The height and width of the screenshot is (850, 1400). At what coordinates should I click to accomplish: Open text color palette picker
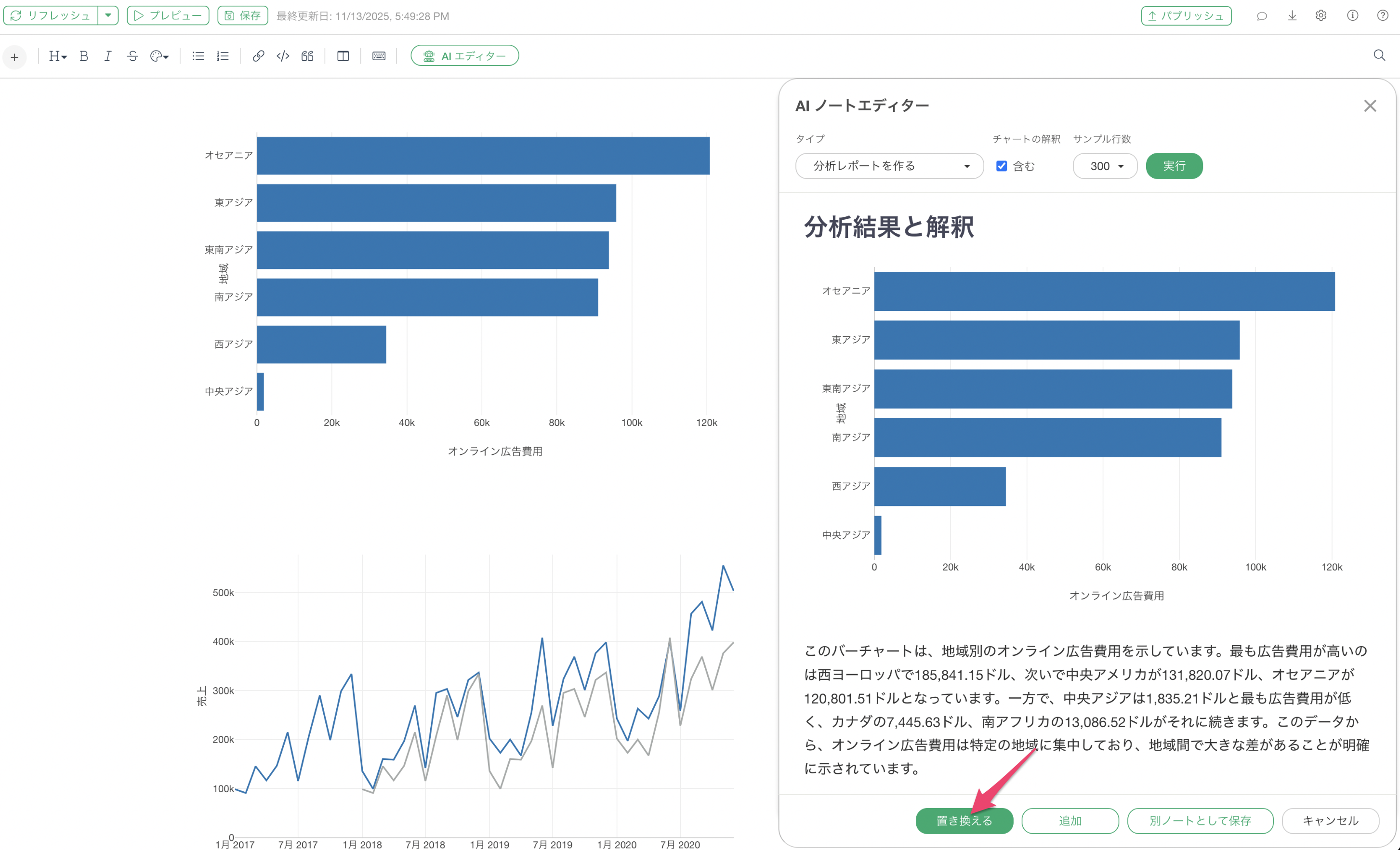[159, 56]
